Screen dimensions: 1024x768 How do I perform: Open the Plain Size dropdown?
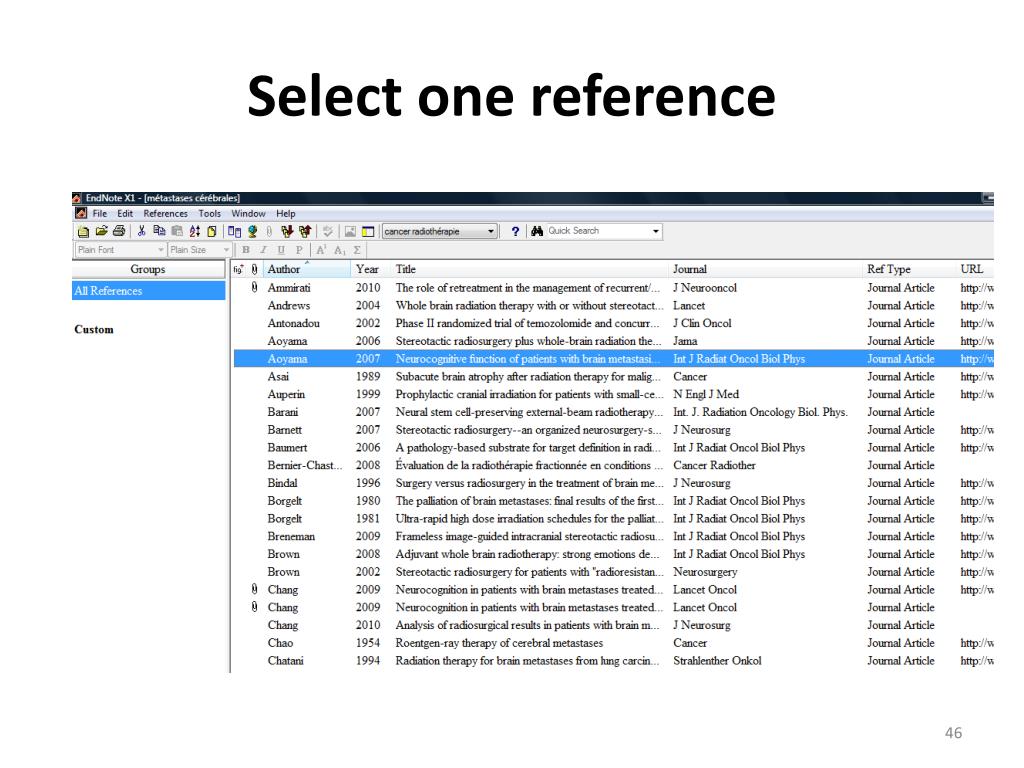coord(200,249)
